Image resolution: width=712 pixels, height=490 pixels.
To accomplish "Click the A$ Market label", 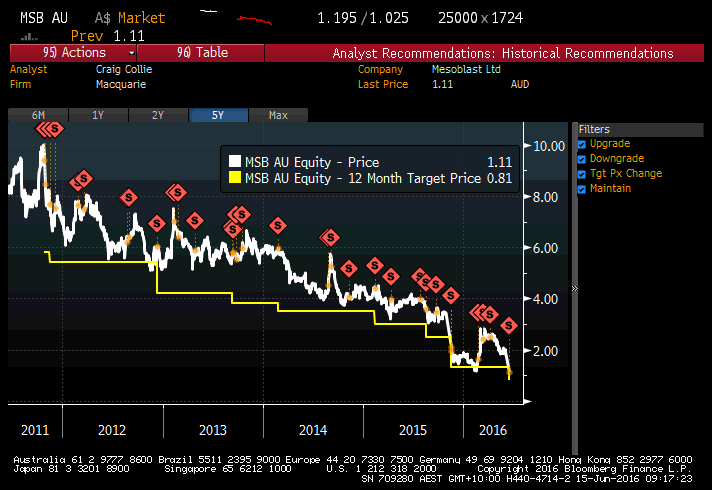I will (x=130, y=18).
